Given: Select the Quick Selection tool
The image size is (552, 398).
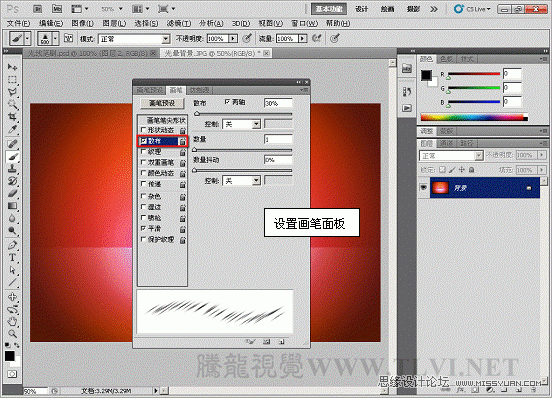Looking at the screenshot, I should tap(12, 104).
